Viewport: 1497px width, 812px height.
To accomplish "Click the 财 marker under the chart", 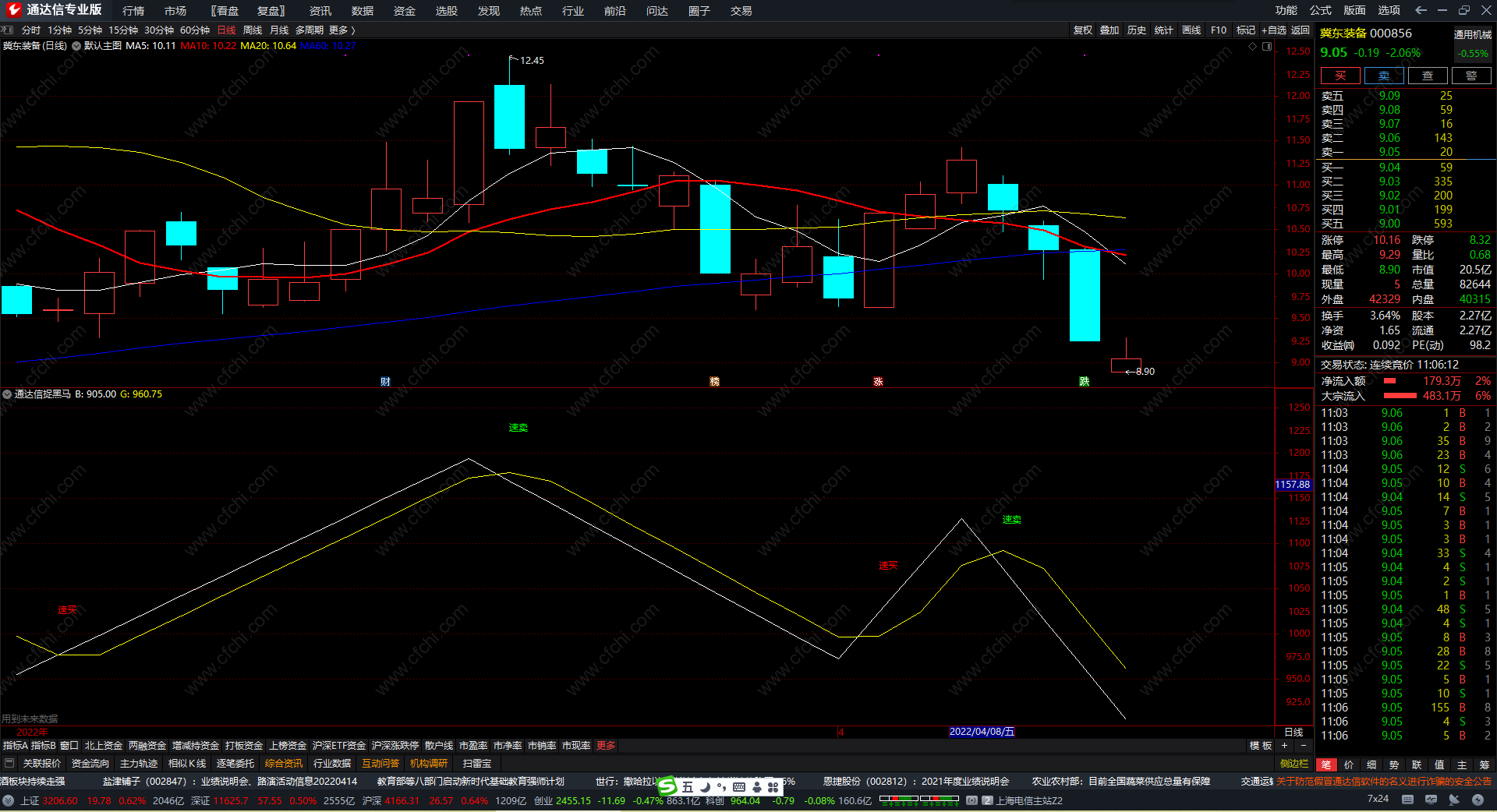I will point(385,382).
